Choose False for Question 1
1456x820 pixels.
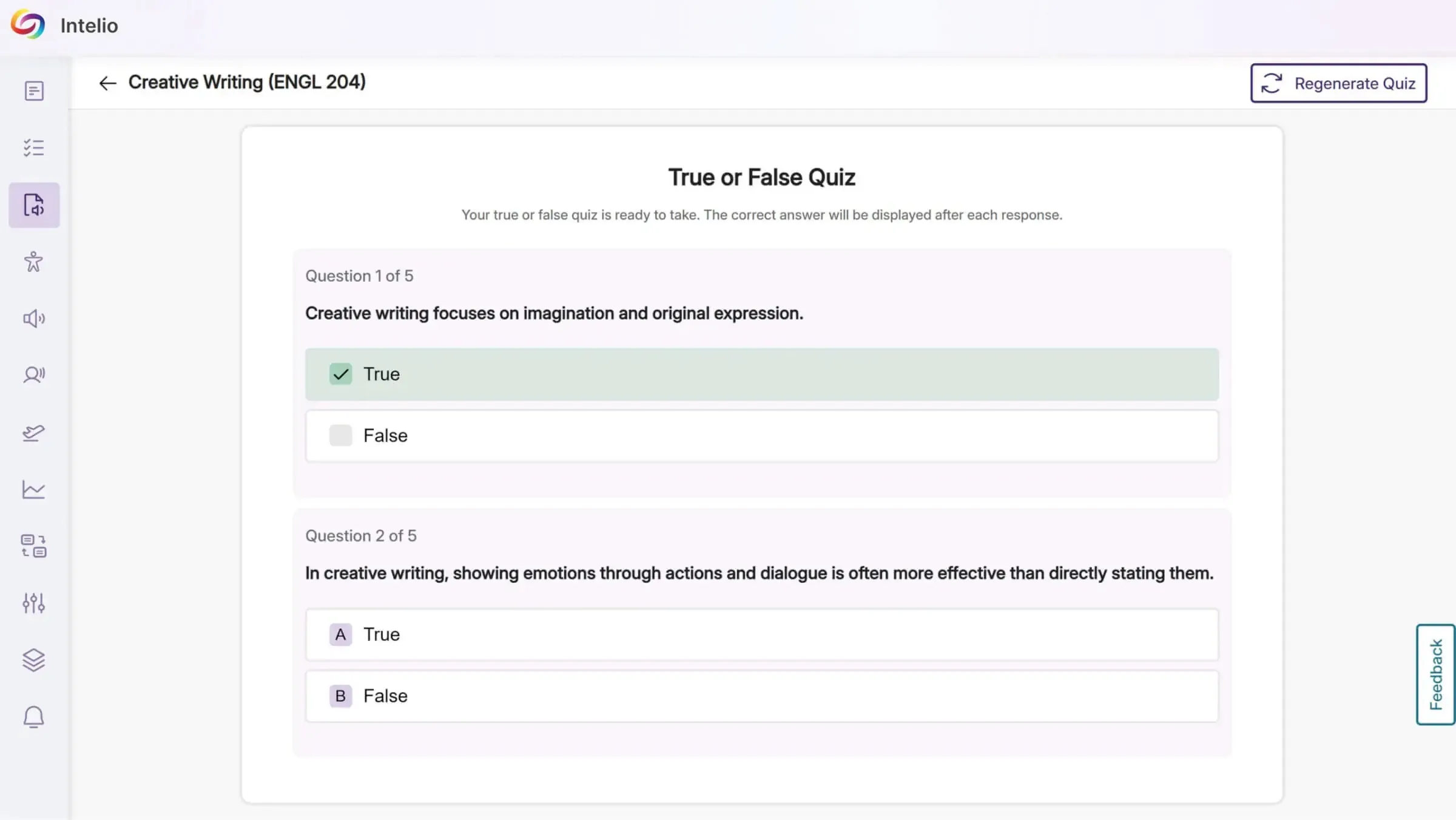(x=761, y=436)
